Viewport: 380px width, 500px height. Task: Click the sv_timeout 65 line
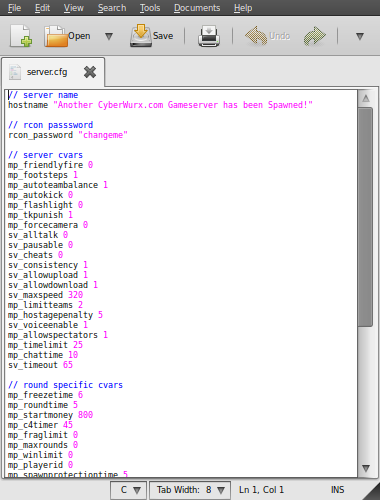click(x=40, y=365)
